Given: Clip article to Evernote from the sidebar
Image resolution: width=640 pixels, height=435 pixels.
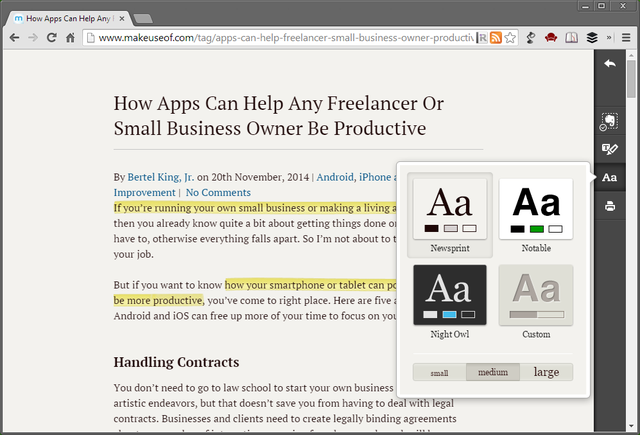Looking at the screenshot, I should pyautogui.click(x=609, y=121).
